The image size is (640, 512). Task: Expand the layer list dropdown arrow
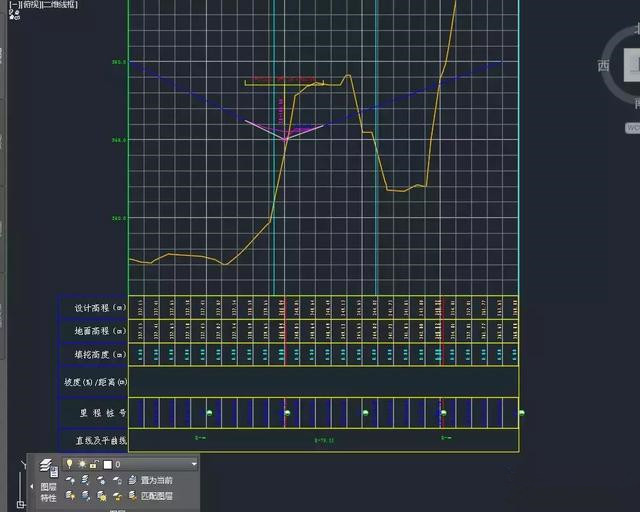click(x=194, y=464)
